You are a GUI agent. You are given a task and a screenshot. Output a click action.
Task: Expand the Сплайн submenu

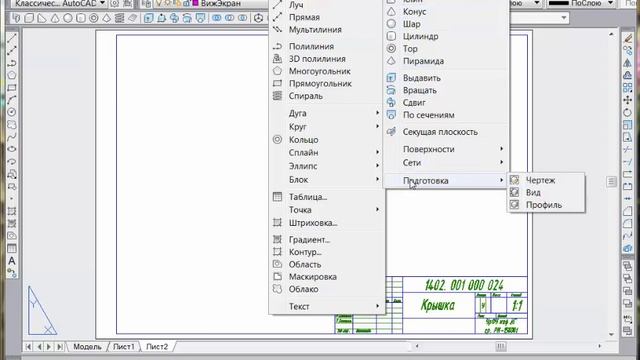(x=327, y=152)
